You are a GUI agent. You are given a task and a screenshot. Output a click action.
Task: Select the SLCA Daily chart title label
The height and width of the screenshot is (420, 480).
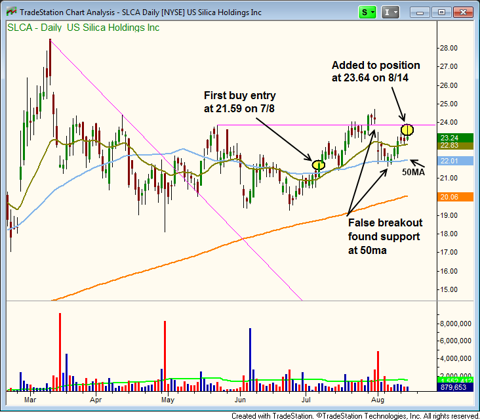click(83, 28)
